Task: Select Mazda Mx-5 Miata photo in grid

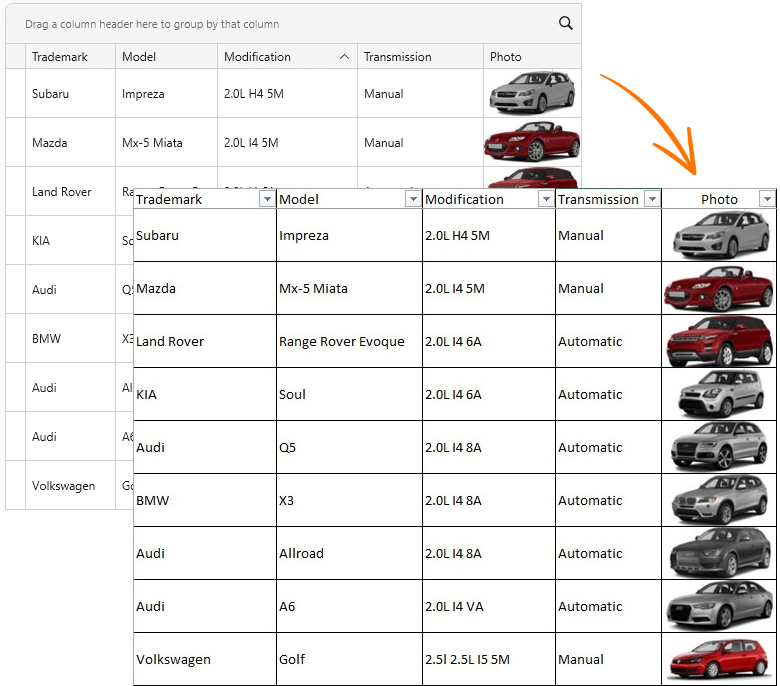Action: click(x=532, y=142)
